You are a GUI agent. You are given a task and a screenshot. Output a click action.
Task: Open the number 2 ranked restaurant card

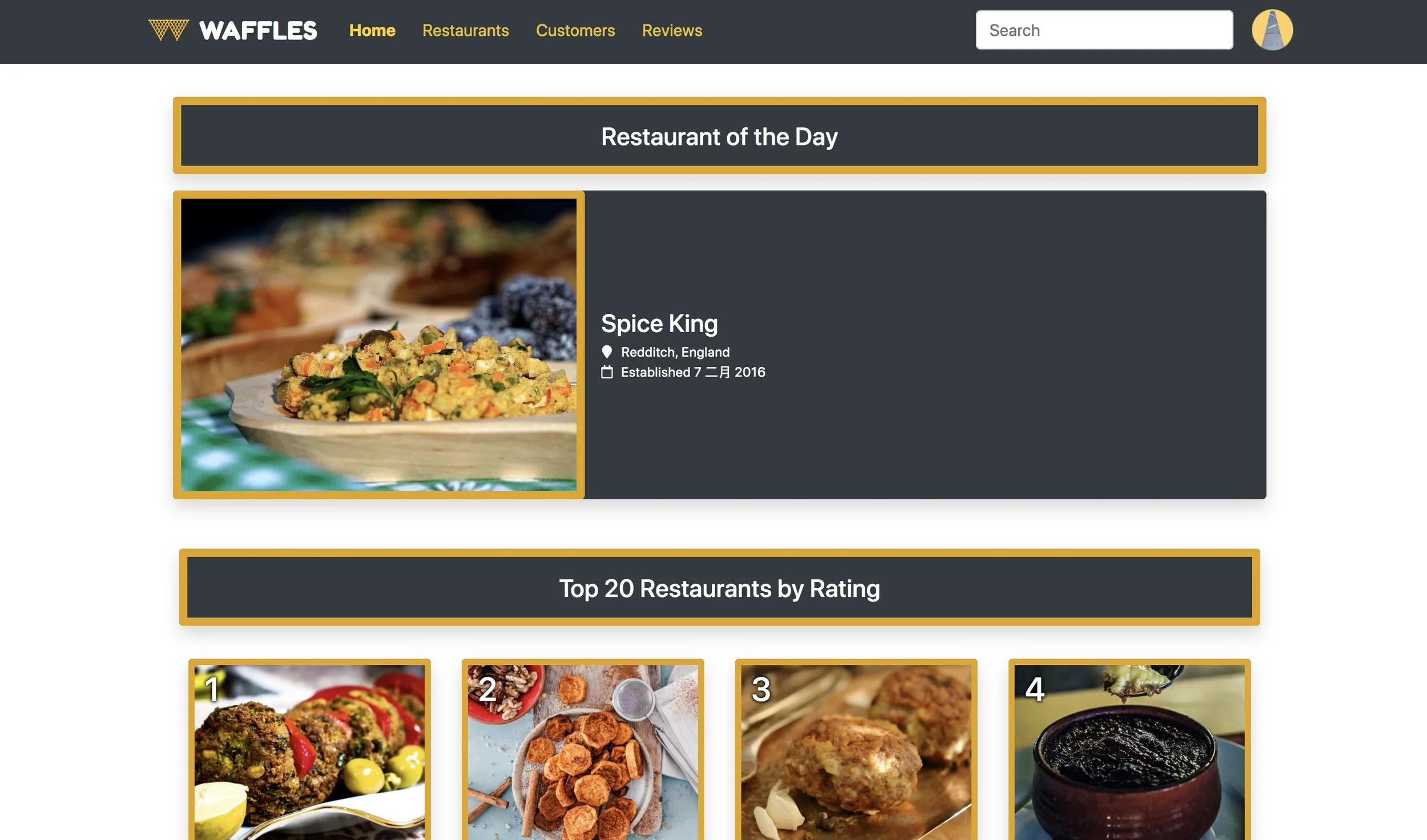coord(583,749)
